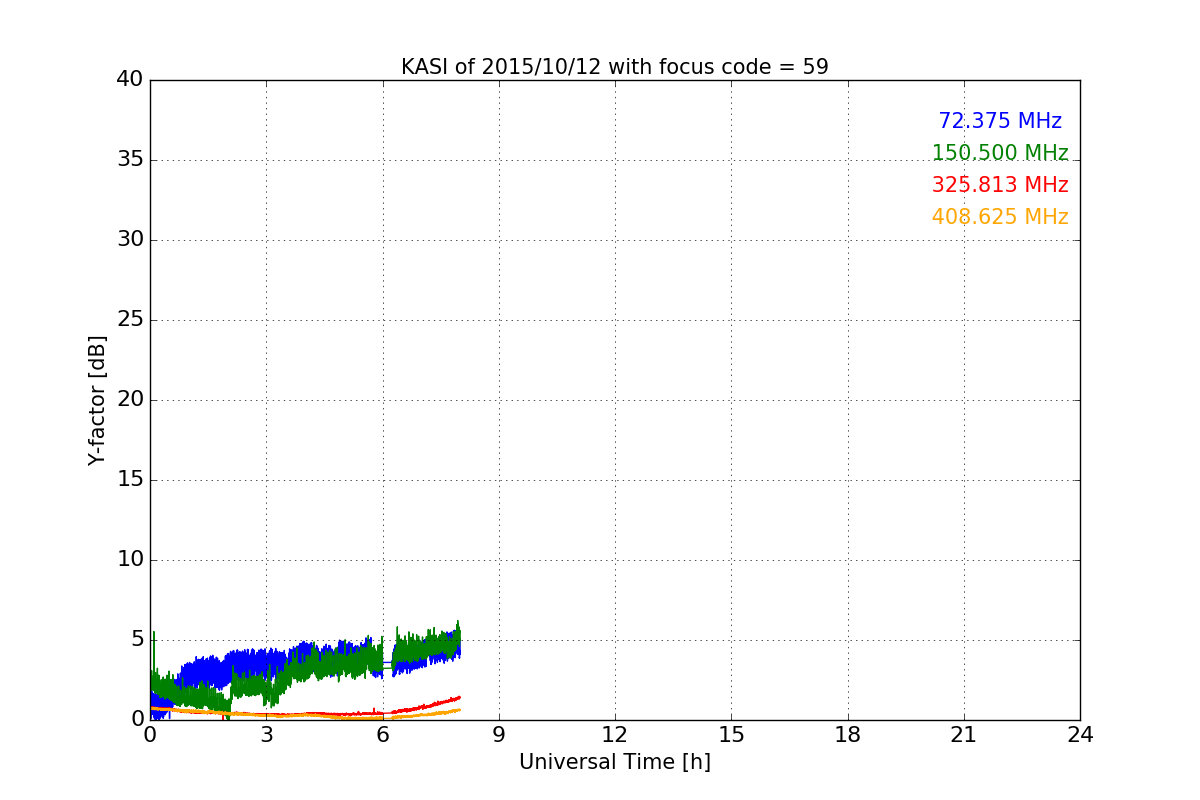The image size is (1200, 800).
Task: Click y-axis tick label 15
Action: point(130,480)
